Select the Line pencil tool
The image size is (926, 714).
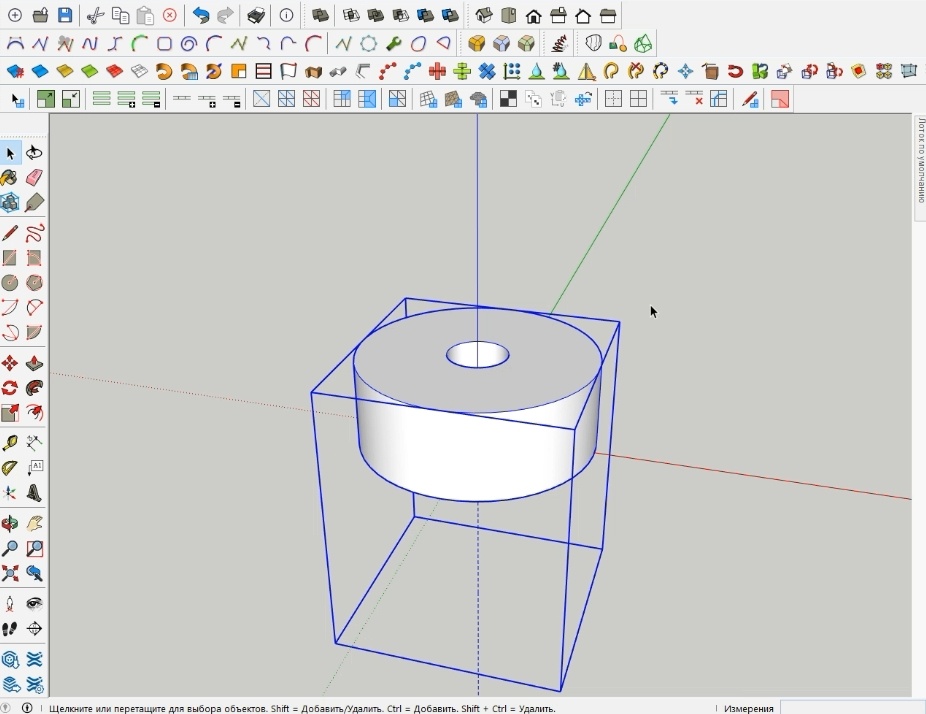coord(10,233)
